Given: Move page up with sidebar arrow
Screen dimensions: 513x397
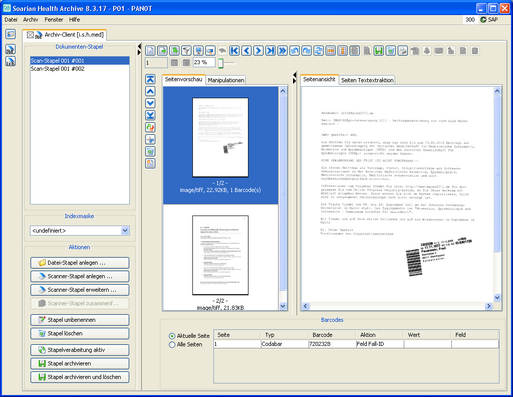Looking at the screenshot, I should (150, 91).
